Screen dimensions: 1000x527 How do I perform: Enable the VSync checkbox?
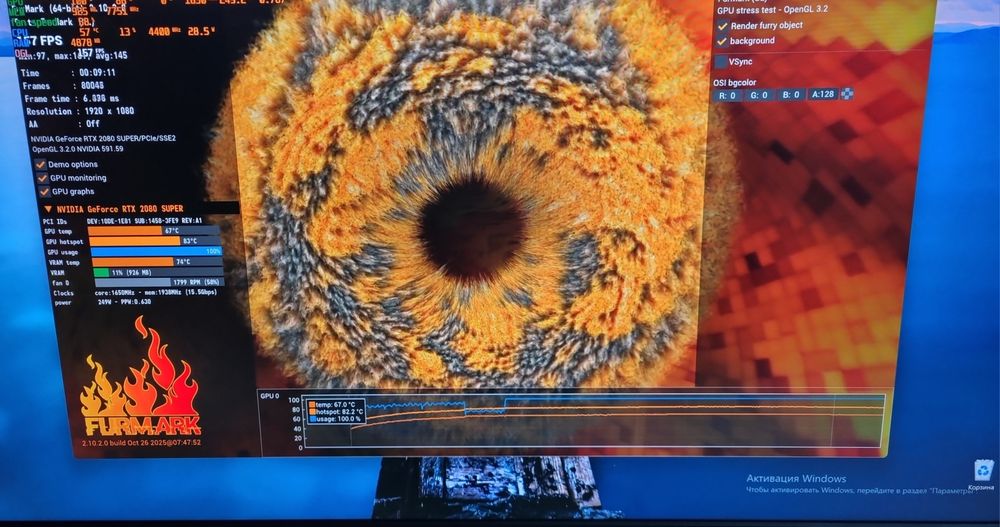click(x=721, y=62)
